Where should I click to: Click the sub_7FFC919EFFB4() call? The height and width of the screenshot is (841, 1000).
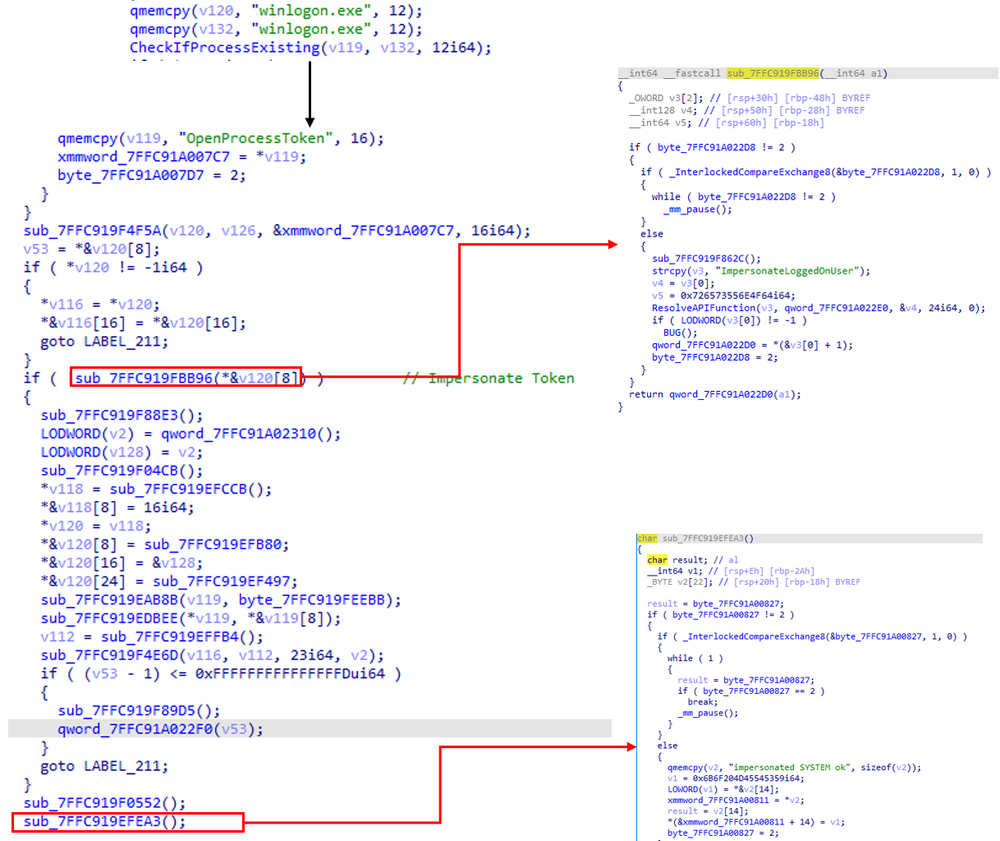[x=182, y=638]
